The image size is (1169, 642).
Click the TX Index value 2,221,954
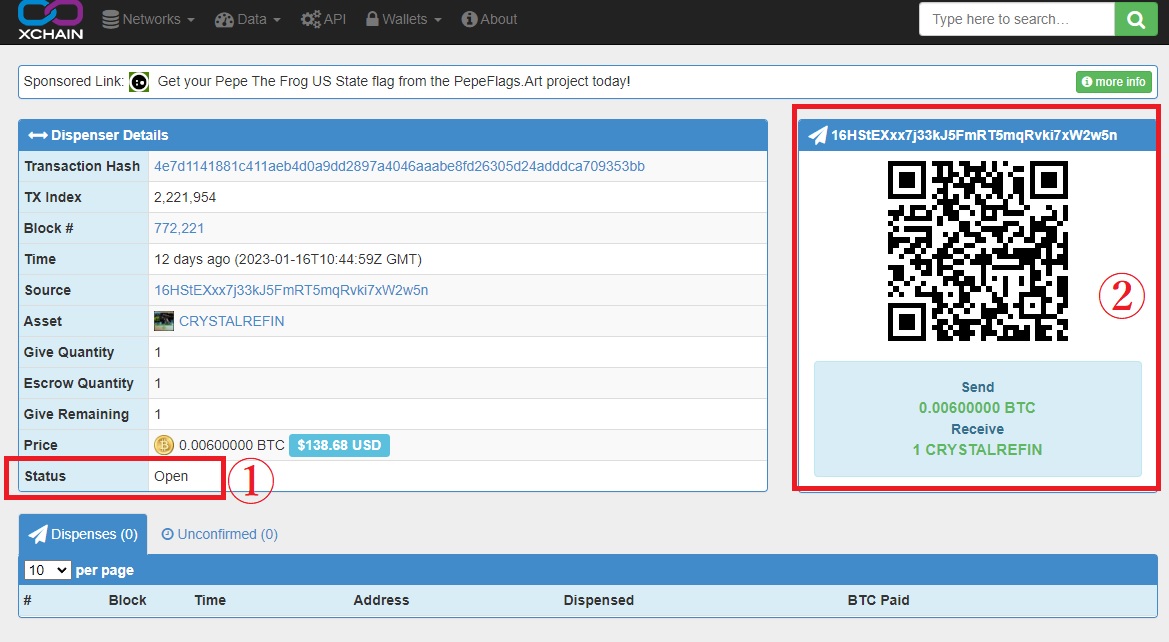click(185, 198)
